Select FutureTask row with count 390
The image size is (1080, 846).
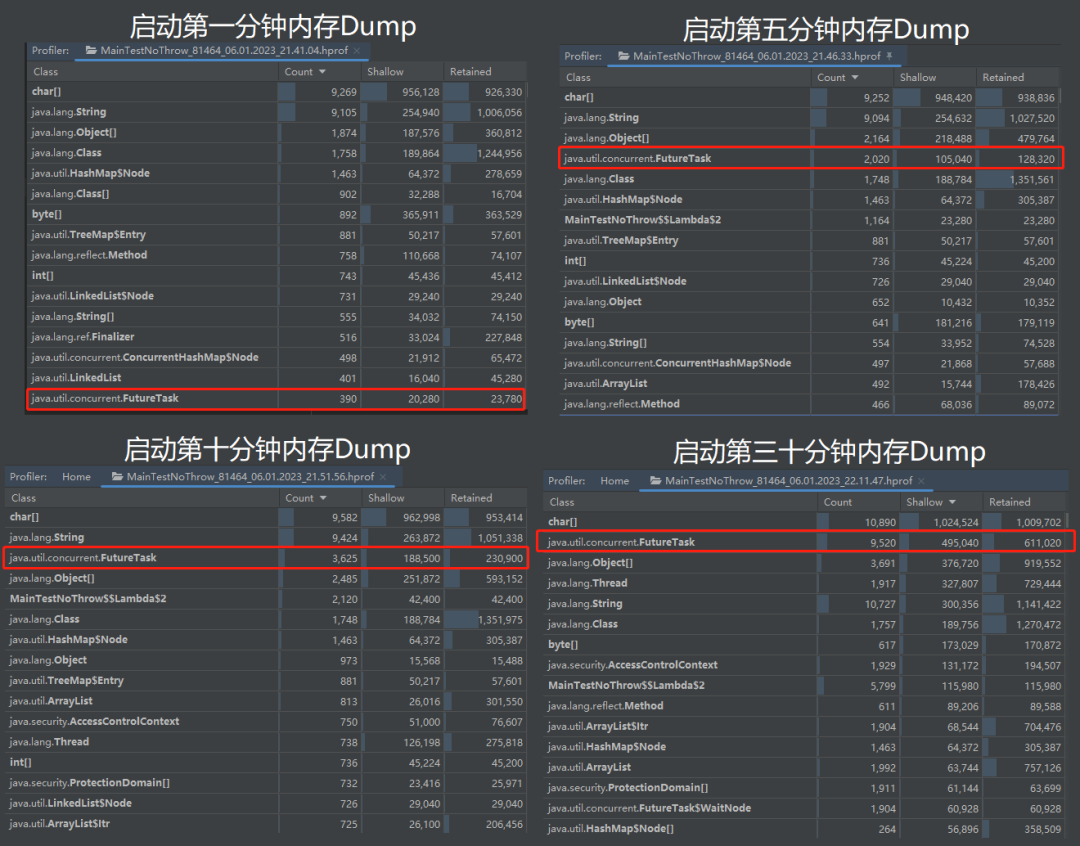pos(276,399)
